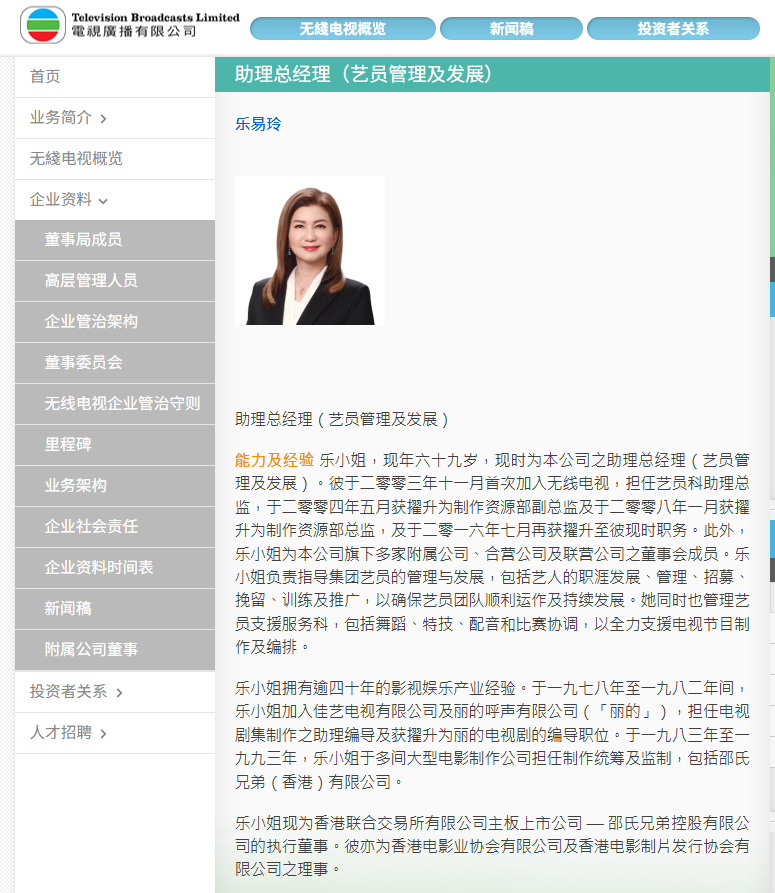The width and height of the screenshot is (775, 893).
Task: Go to 首页 in sidebar
Action: pyautogui.click(x=45, y=76)
